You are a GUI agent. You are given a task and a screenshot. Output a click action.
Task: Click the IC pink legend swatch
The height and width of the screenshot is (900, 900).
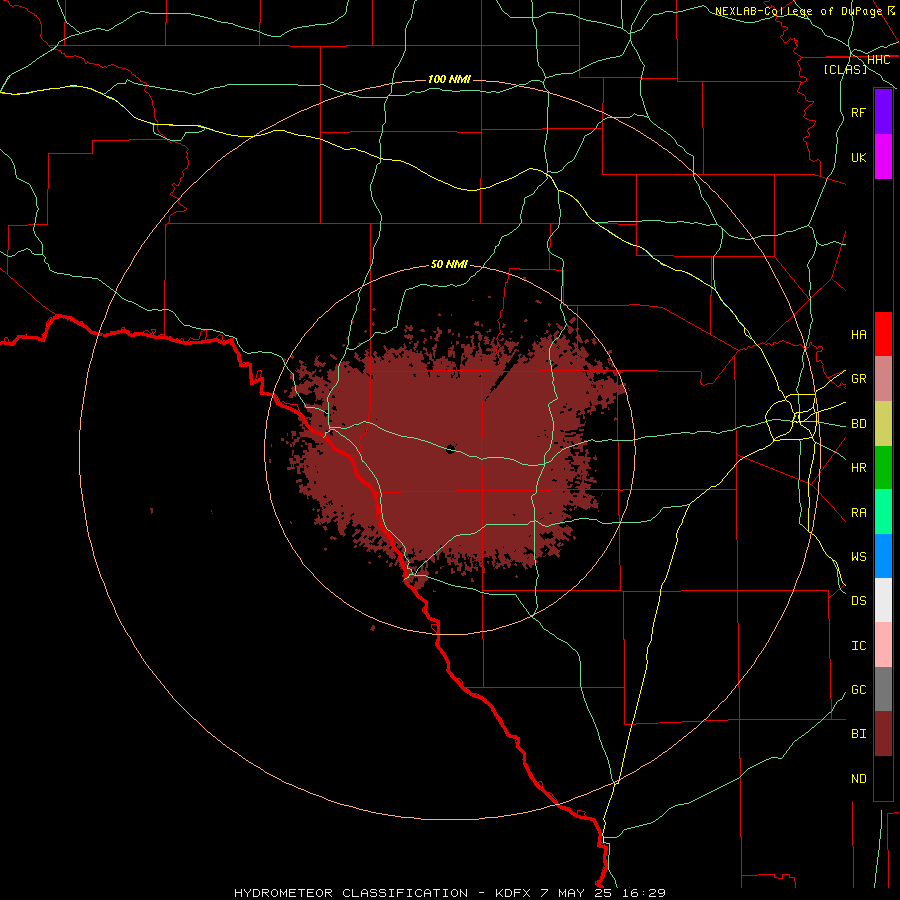[x=883, y=645]
